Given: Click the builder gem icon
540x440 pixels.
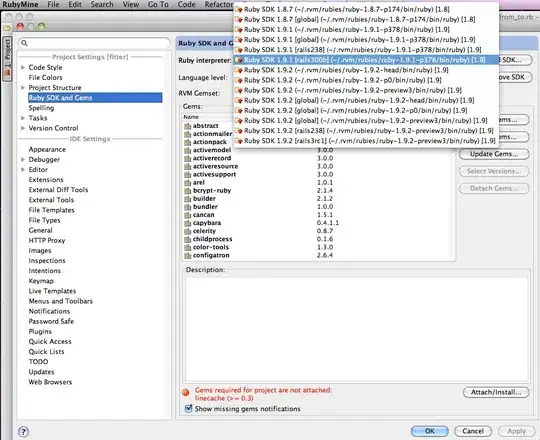Looking at the screenshot, I should [x=187, y=199].
